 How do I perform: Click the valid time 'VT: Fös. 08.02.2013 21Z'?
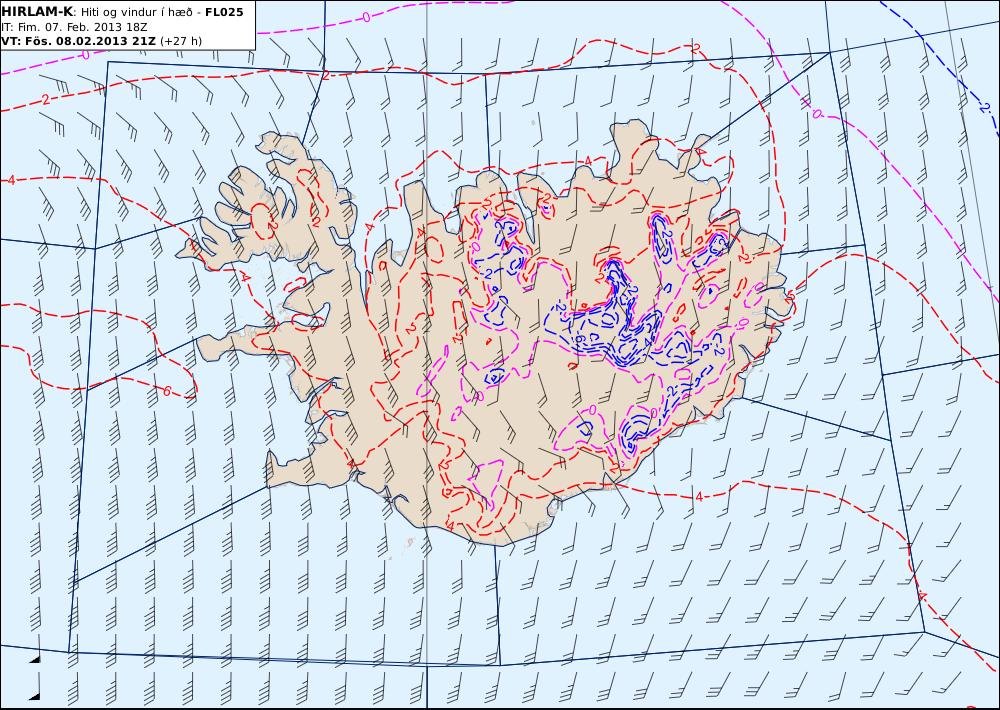[78, 41]
